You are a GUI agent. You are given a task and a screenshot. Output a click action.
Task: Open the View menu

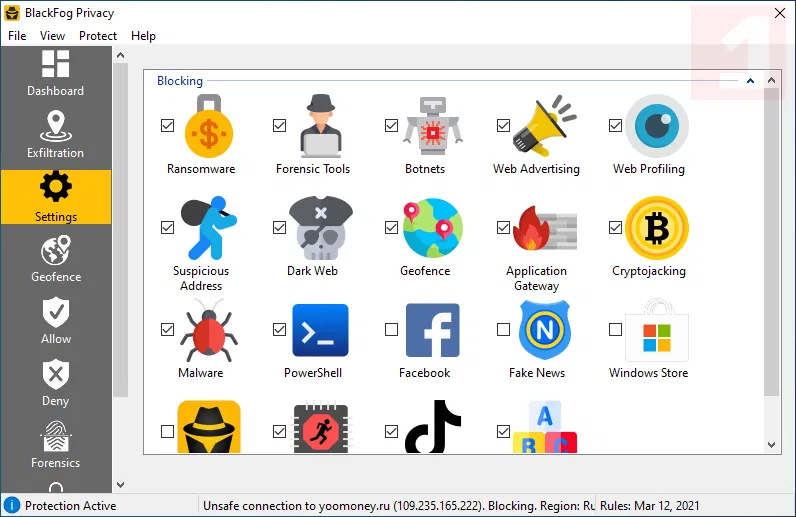point(52,36)
